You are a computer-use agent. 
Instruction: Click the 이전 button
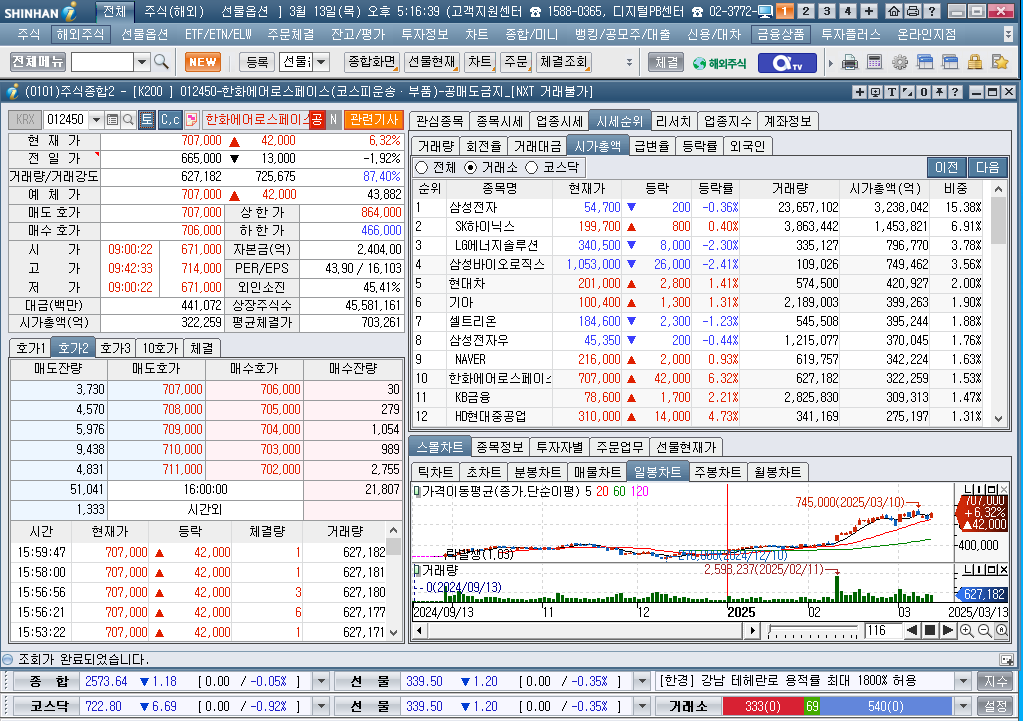tap(947, 168)
